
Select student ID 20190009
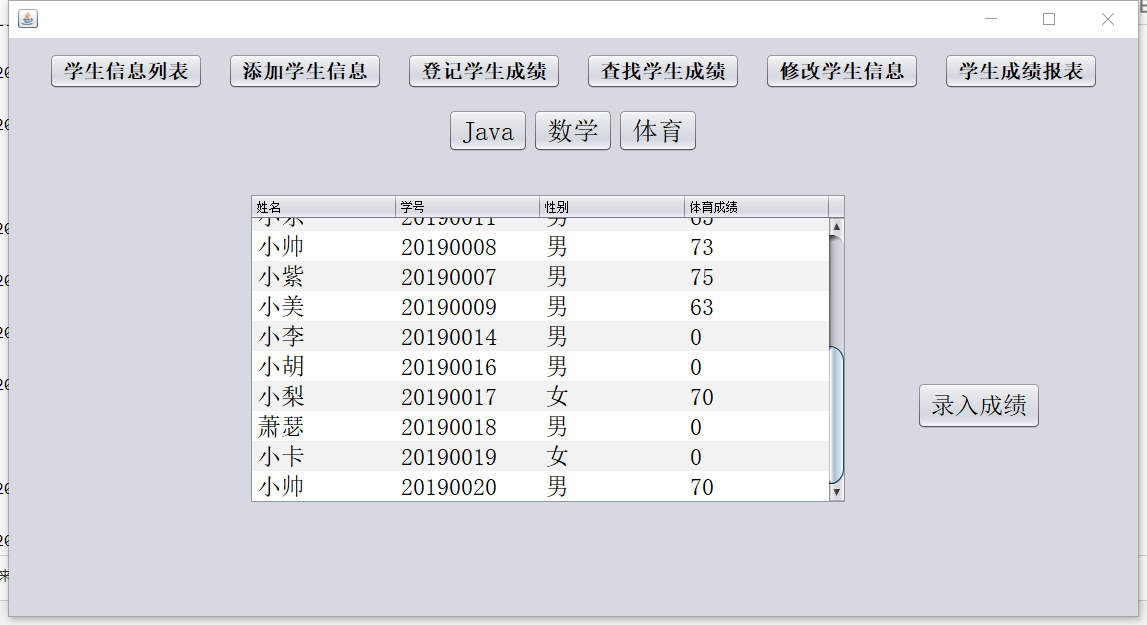point(448,307)
